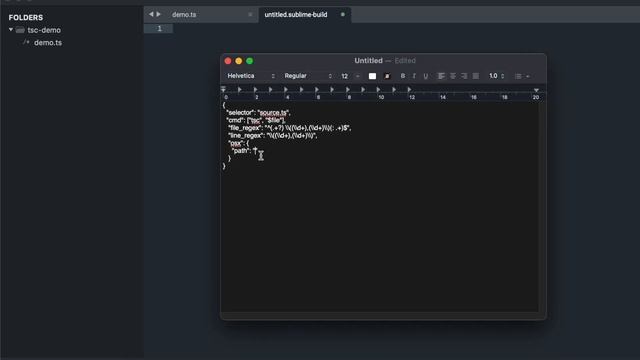640x360 pixels.
Task: Toggle underline formatting in TextEdit toolbar
Action: click(x=426, y=76)
